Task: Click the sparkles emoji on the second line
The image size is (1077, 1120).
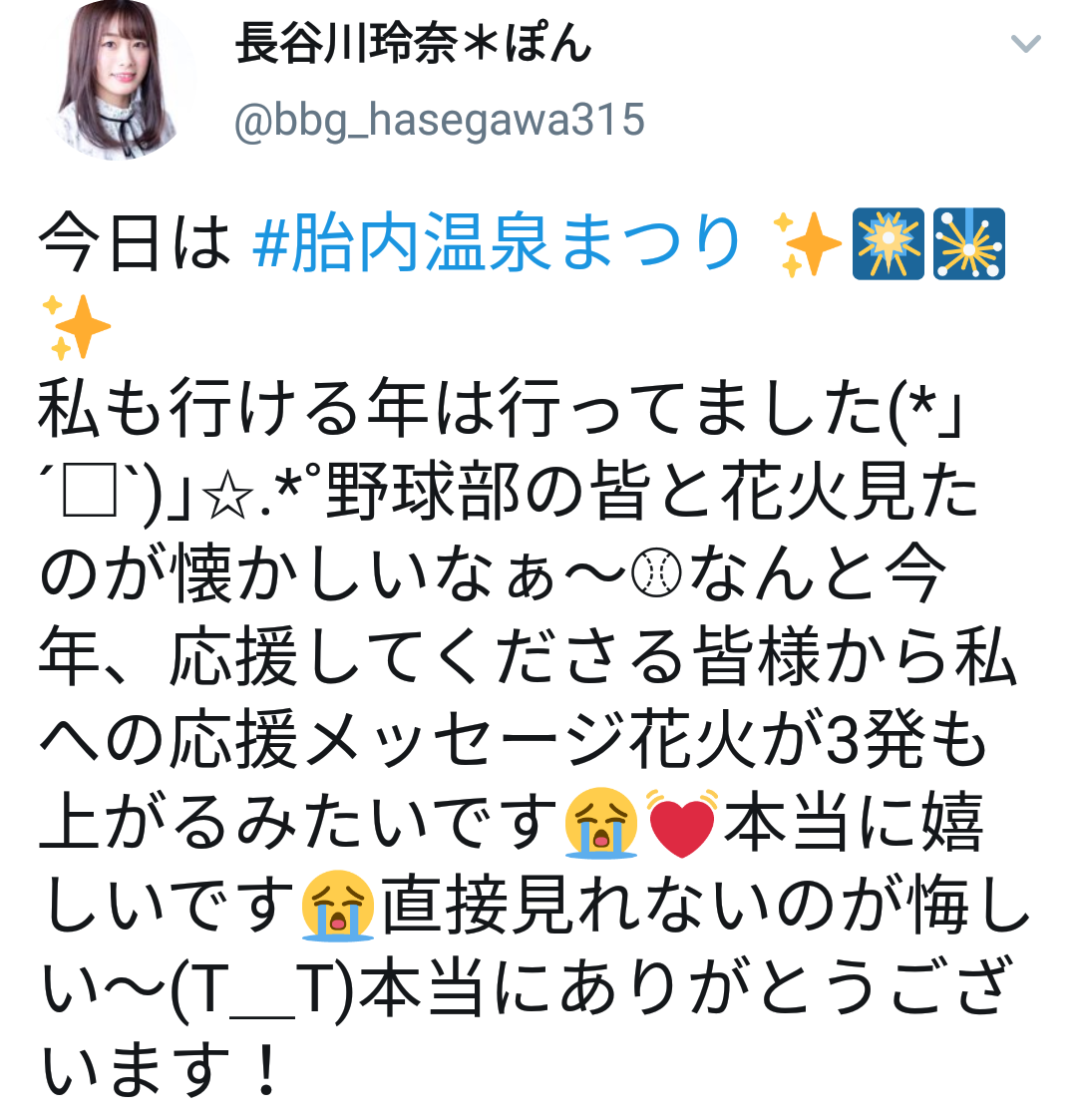Action: [x=76, y=326]
